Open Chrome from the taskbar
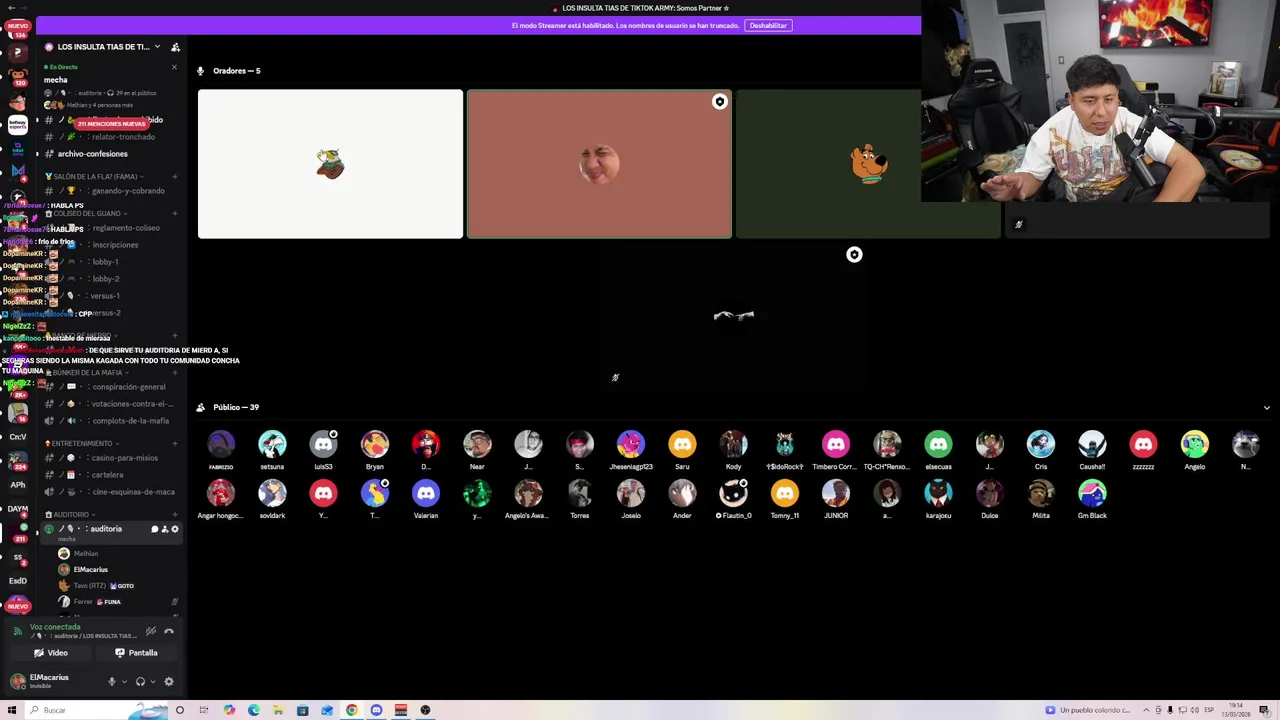The width and height of the screenshot is (1280, 720). (352, 710)
